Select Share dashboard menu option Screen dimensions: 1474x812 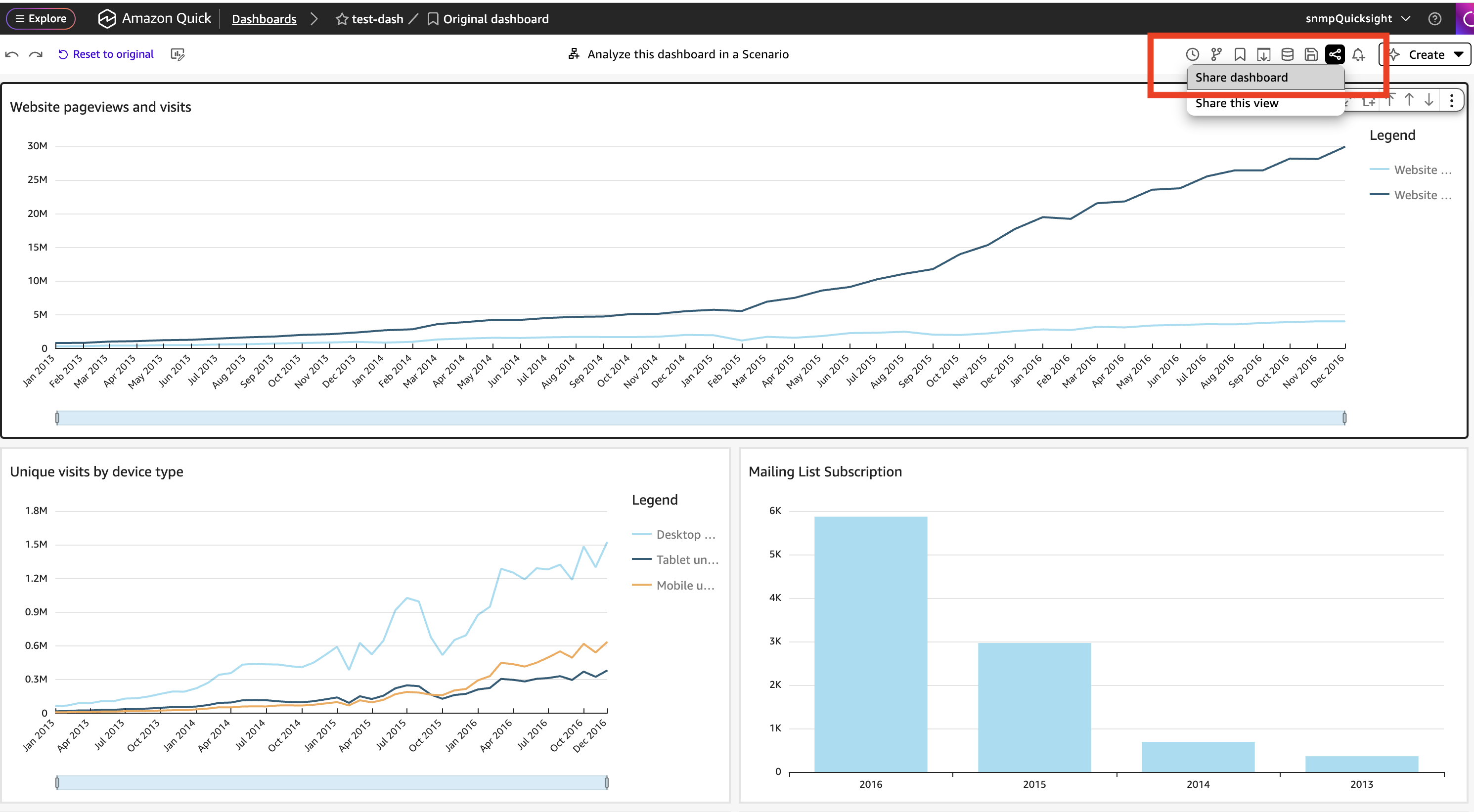tap(1266, 77)
